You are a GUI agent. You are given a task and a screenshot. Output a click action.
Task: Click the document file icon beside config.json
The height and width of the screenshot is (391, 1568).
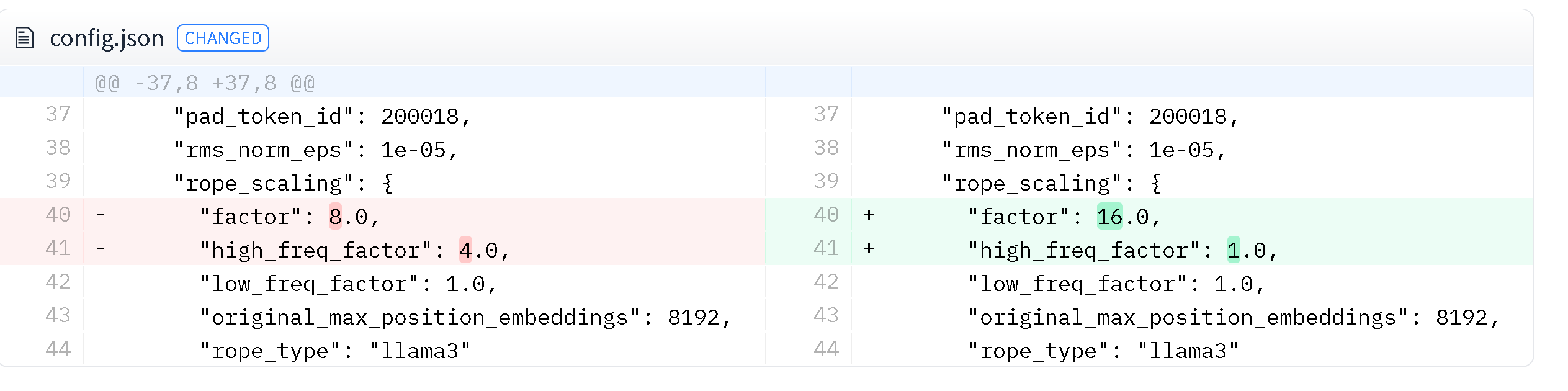(x=24, y=38)
